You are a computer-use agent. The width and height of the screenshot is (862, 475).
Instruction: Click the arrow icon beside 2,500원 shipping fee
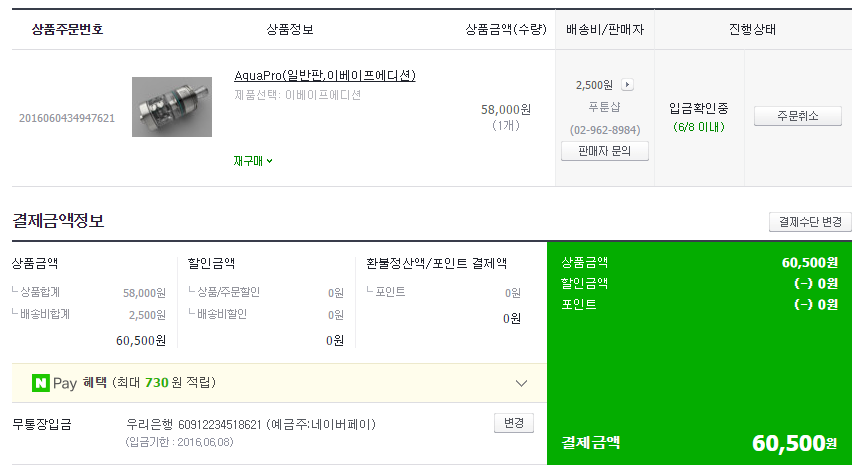627,85
